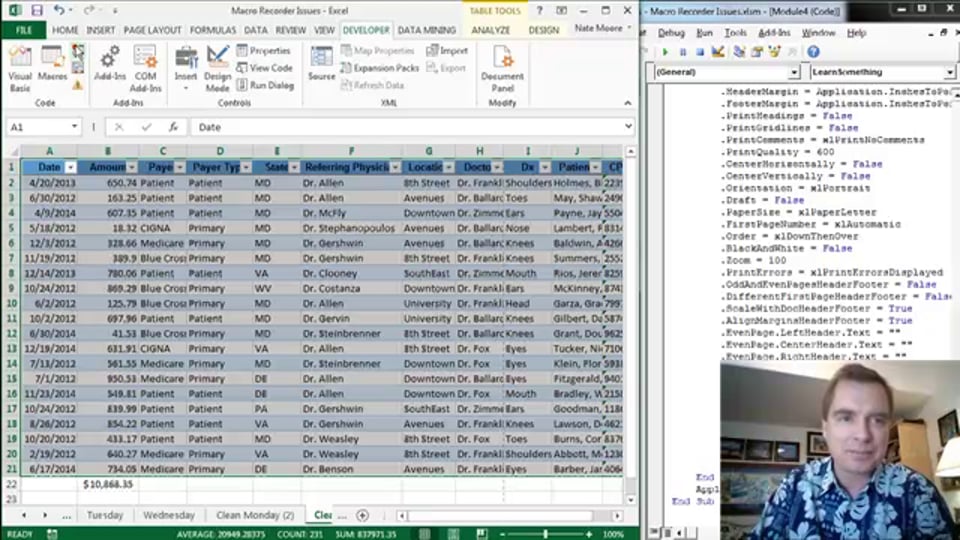Undo last action in Quick Access toolbar

click(x=59, y=10)
